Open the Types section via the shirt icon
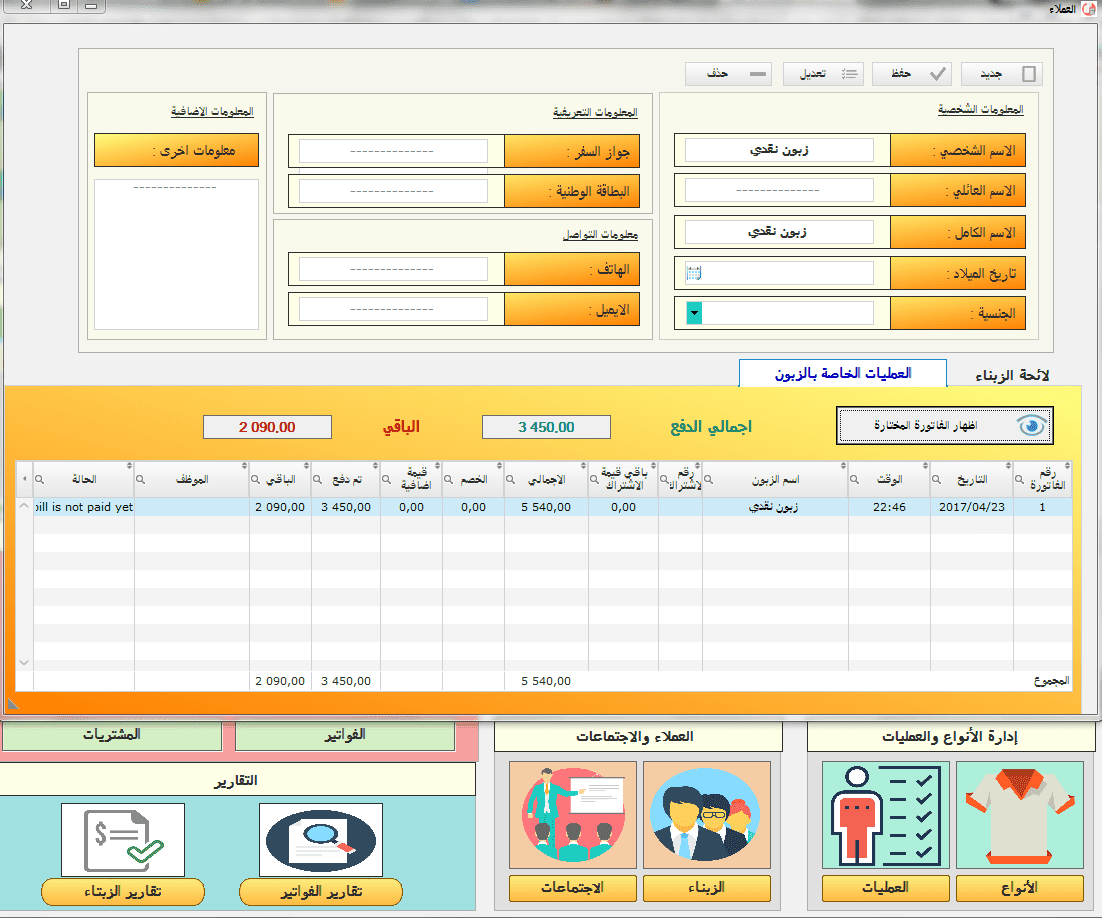 1019,816
